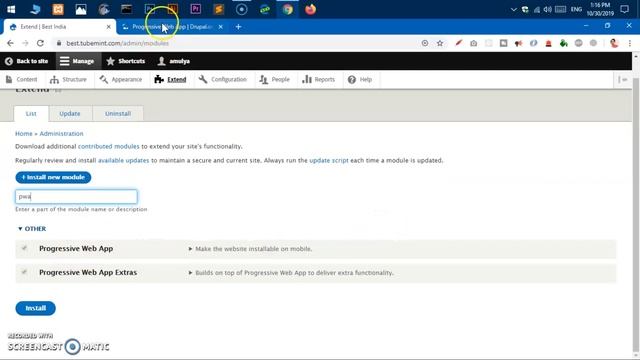The width and height of the screenshot is (640, 360).
Task: Click the Install button
Action: coord(36,308)
